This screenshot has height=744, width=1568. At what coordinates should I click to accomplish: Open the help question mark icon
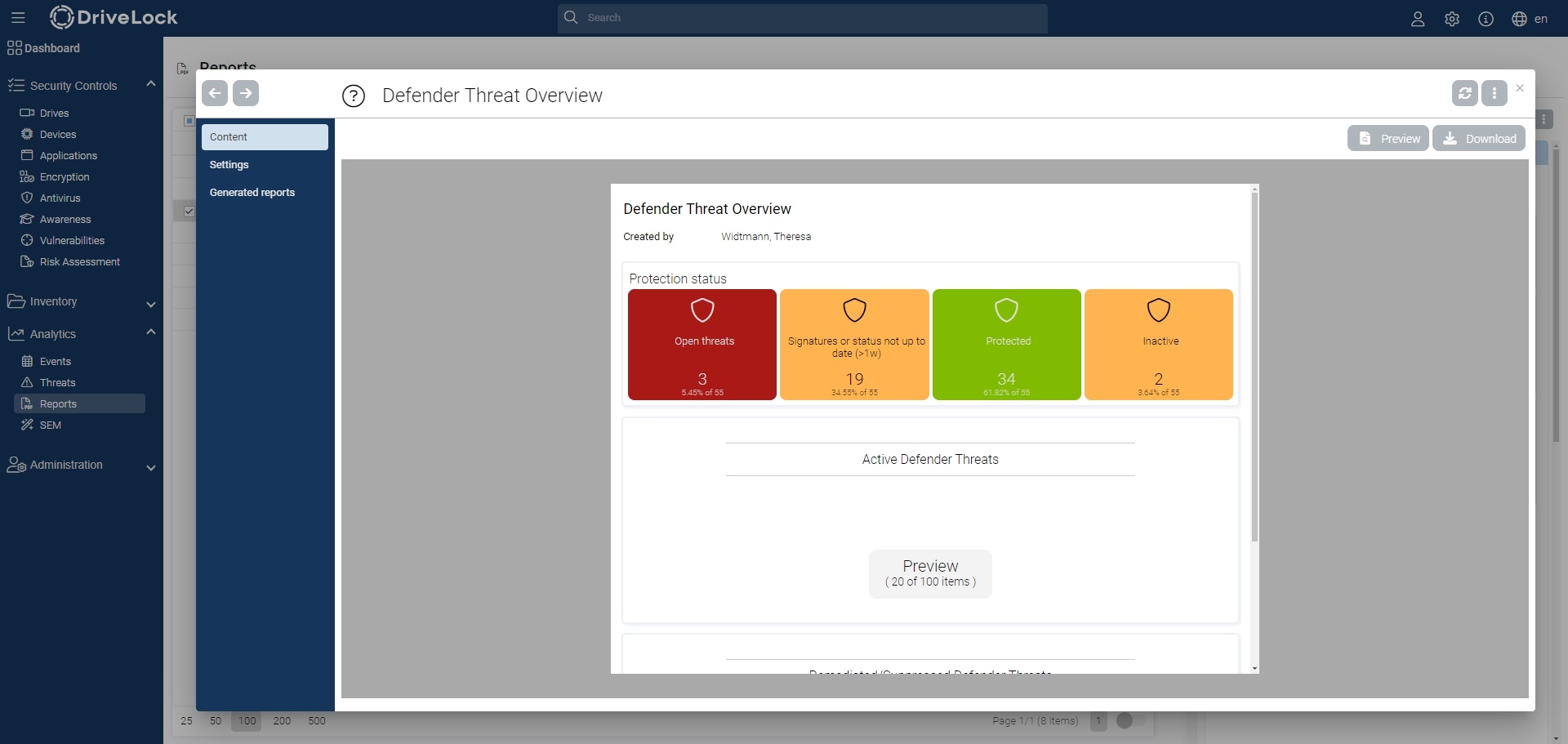pos(354,96)
